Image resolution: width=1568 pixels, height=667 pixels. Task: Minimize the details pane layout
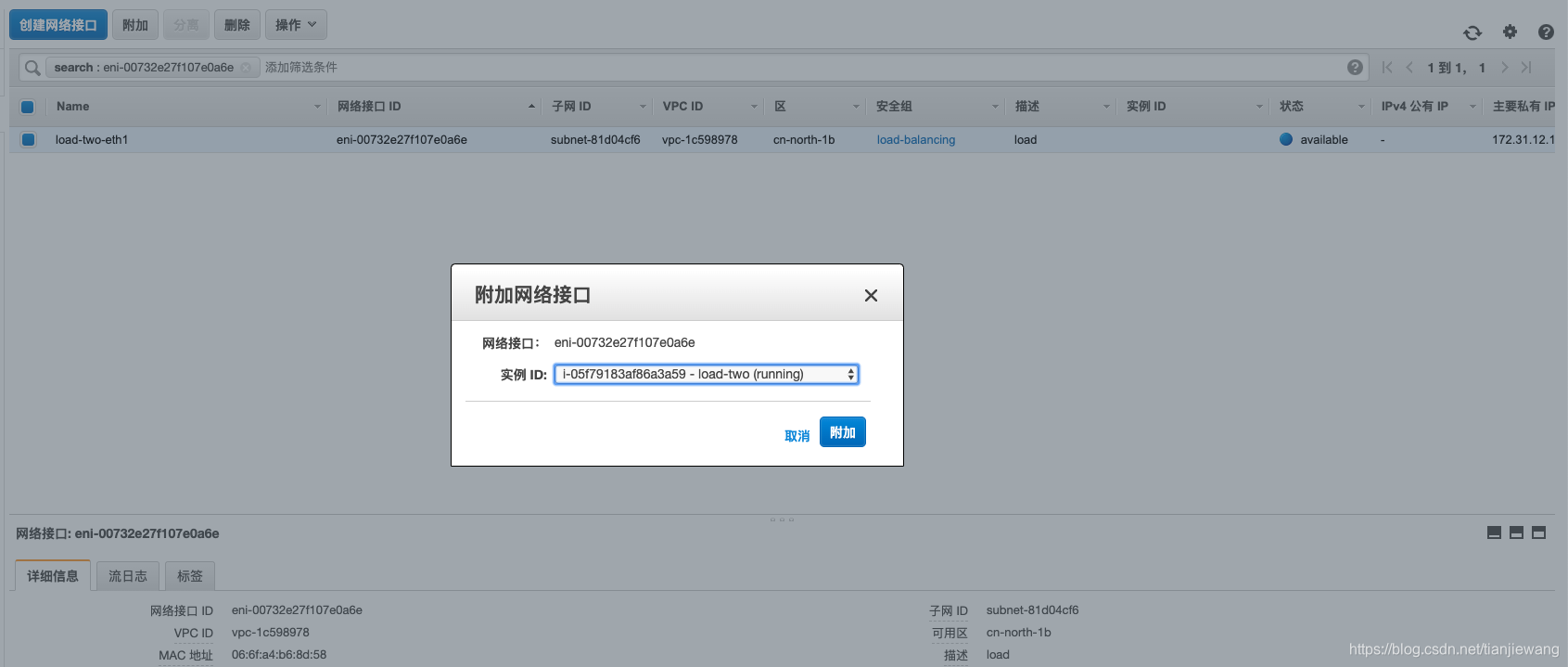(x=1494, y=532)
